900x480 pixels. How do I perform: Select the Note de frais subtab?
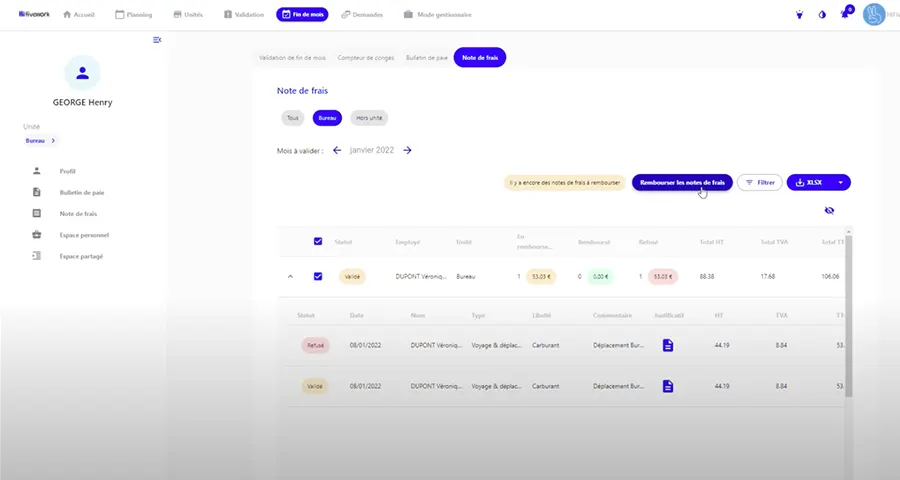[480, 57]
